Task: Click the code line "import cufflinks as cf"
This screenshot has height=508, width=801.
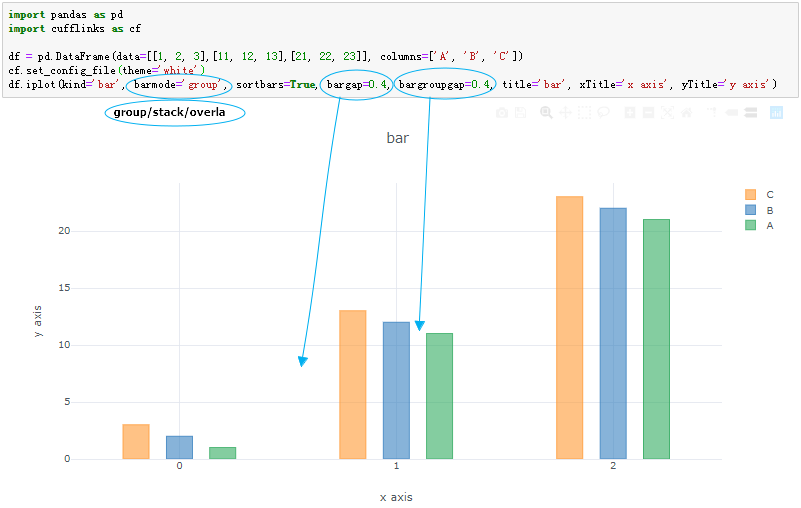Action: (74, 28)
